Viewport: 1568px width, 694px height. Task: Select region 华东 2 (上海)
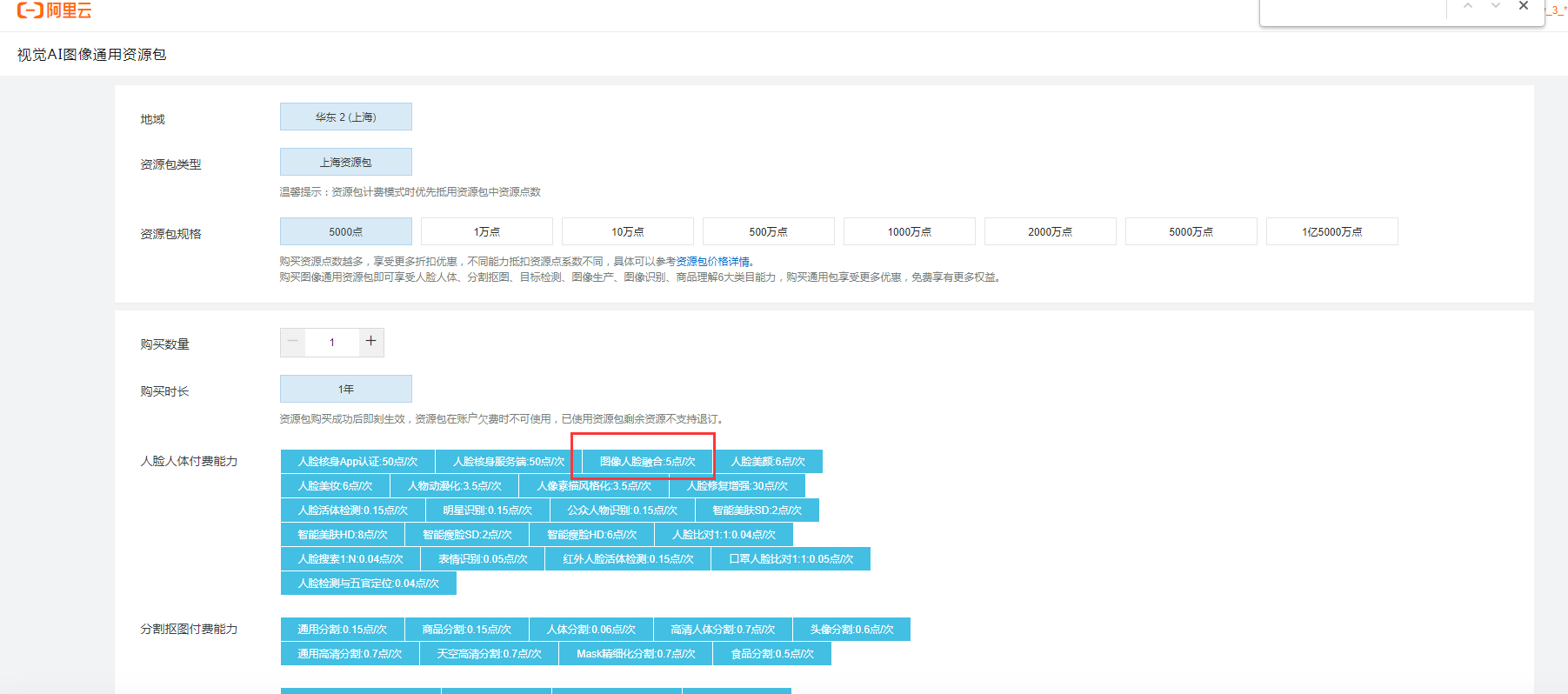click(346, 117)
